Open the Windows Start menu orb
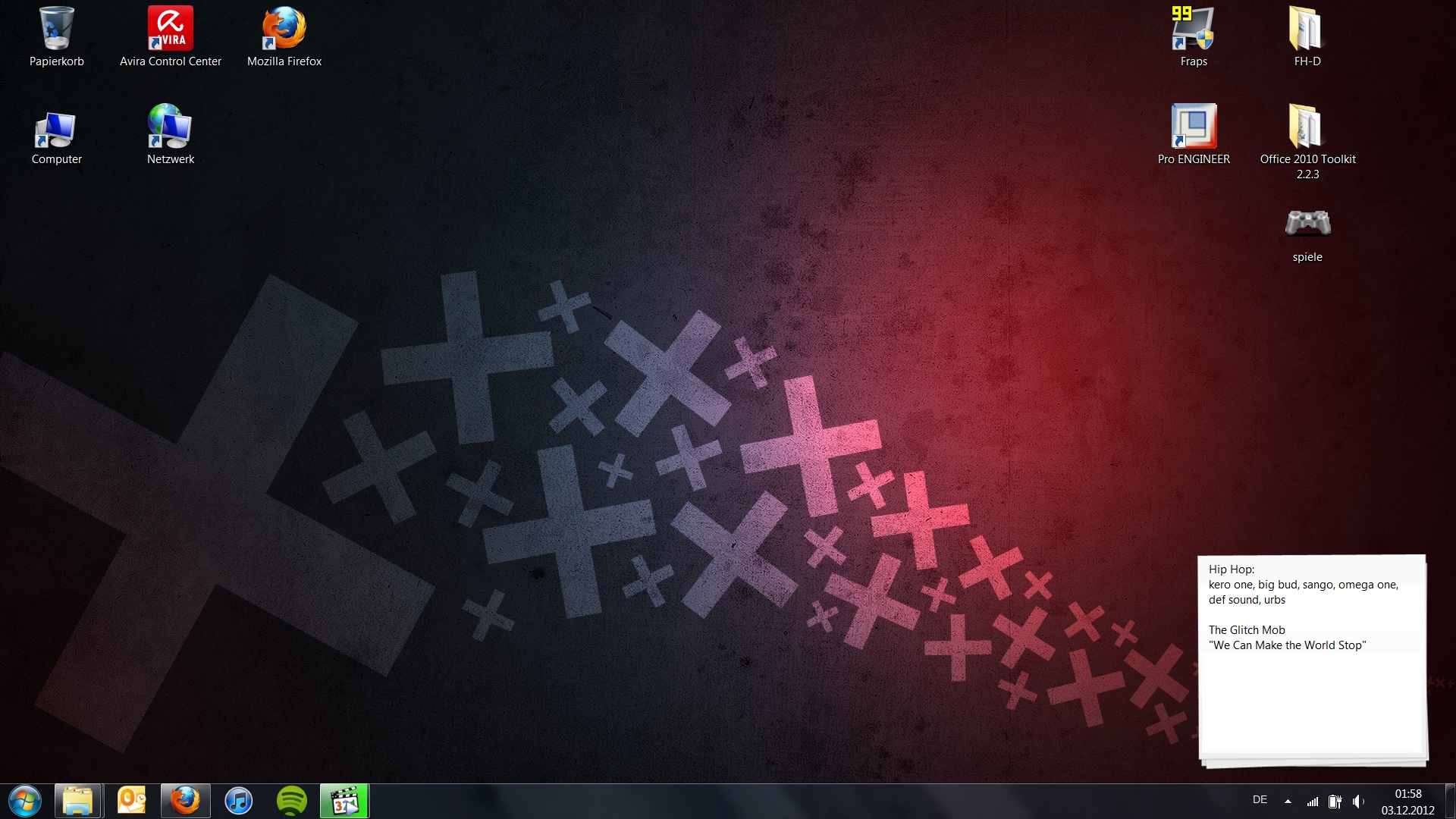Viewport: 1456px width, 819px height. tap(25, 801)
